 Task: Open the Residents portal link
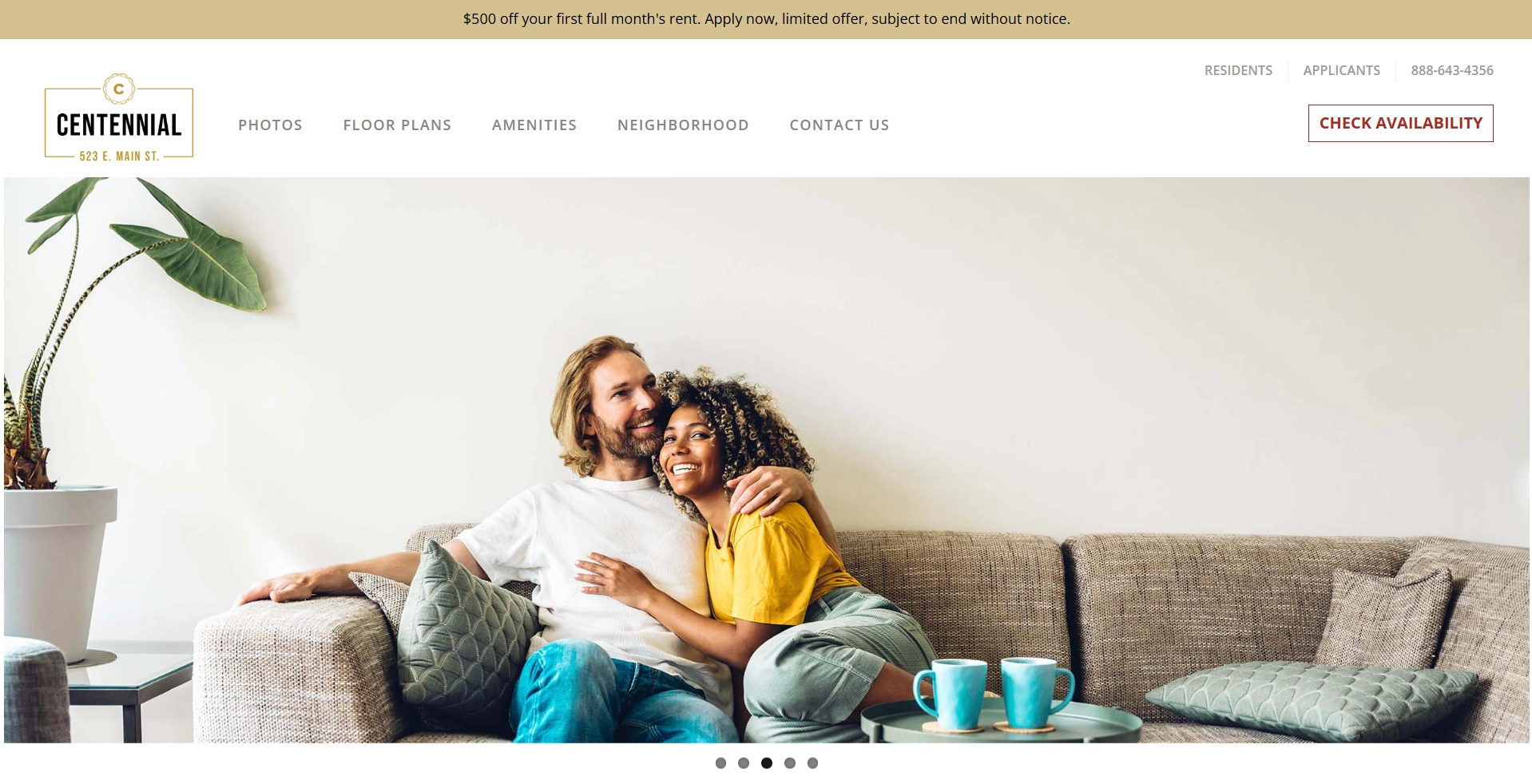pos(1238,70)
